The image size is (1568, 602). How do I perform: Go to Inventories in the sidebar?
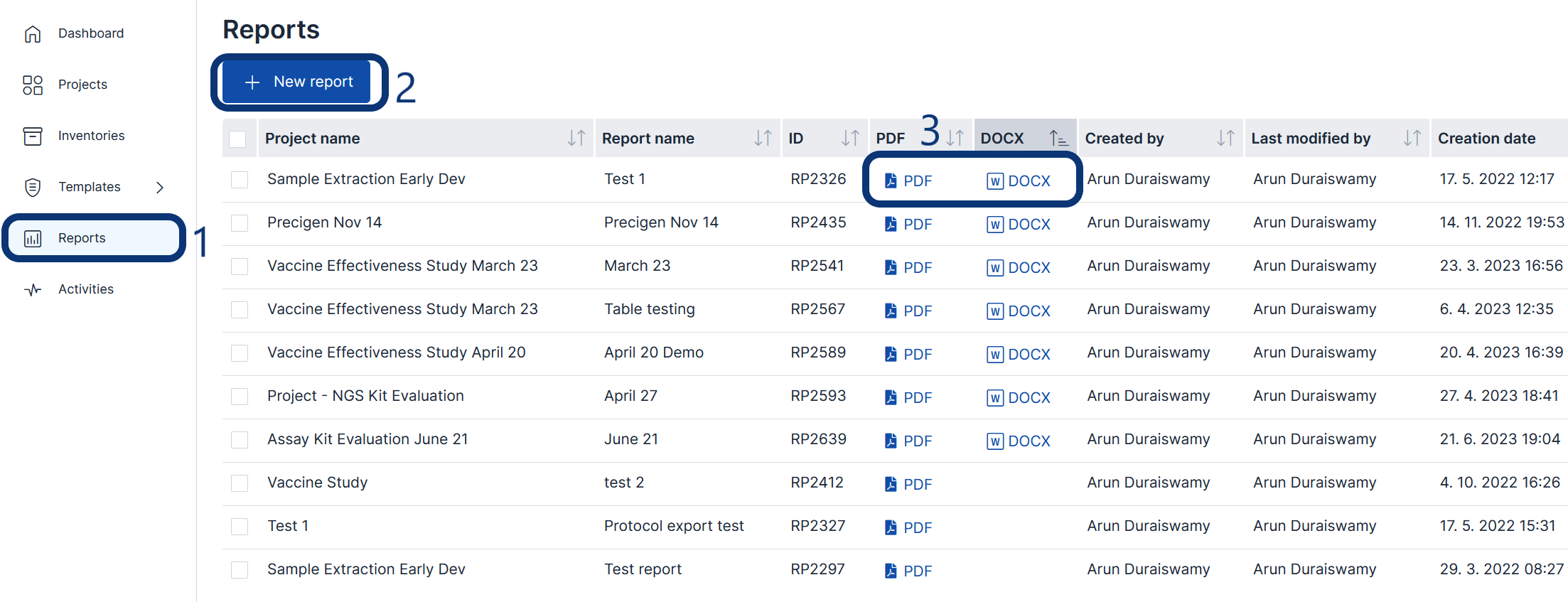(x=91, y=136)
